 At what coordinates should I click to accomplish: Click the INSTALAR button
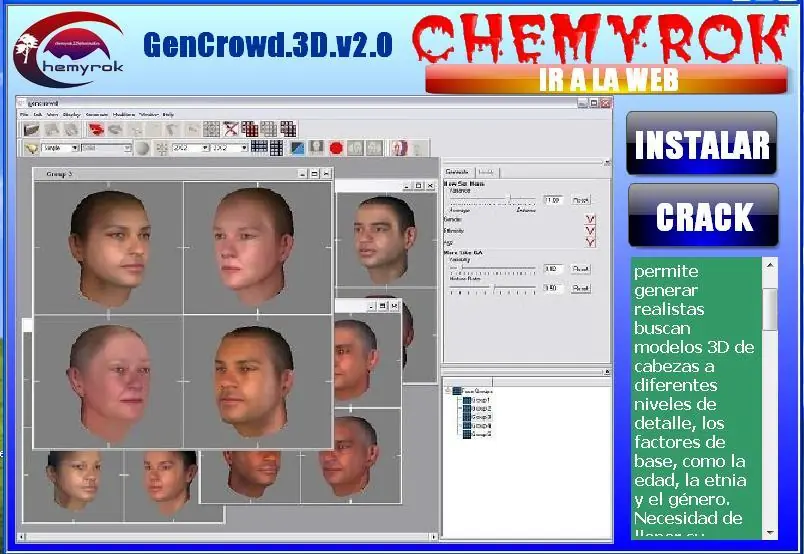(x=701, y=143)
